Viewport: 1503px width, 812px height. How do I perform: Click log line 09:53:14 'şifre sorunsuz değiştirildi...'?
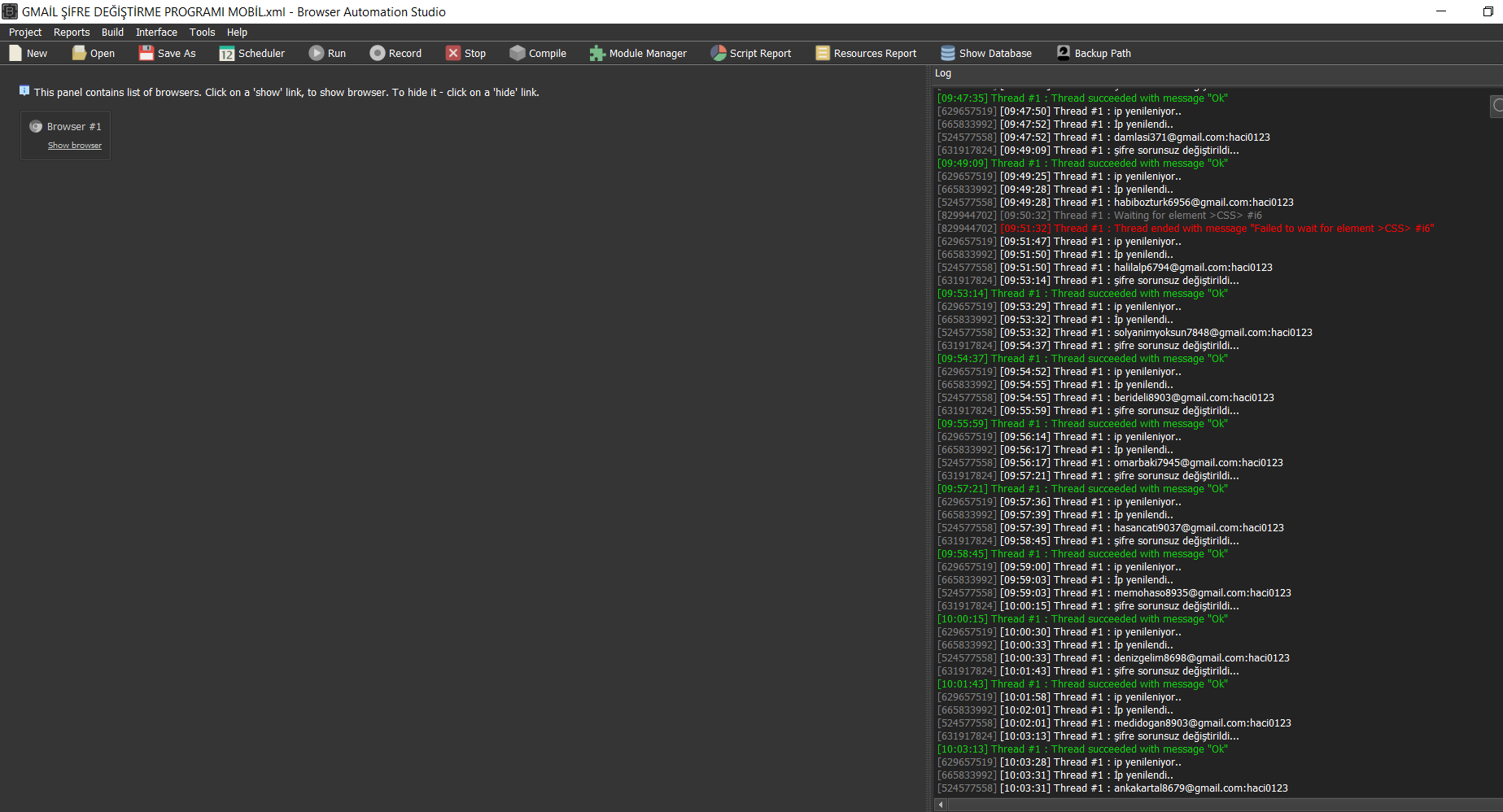point(1088,281)
